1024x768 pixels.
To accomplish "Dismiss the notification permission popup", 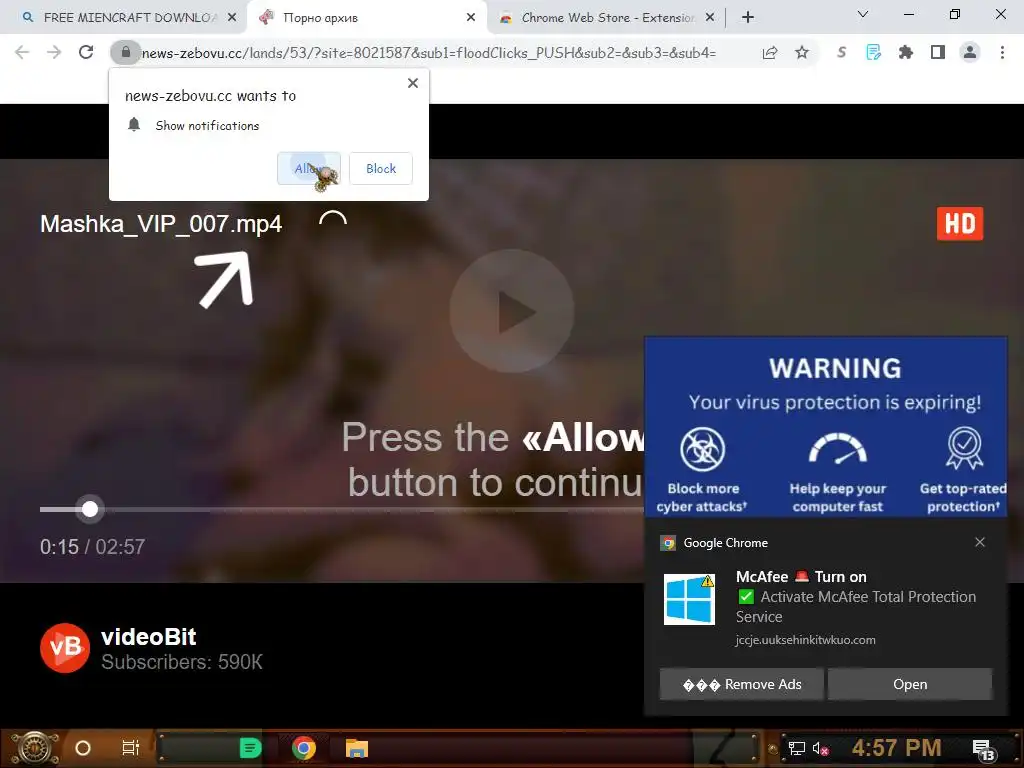I will pos(413,83).
